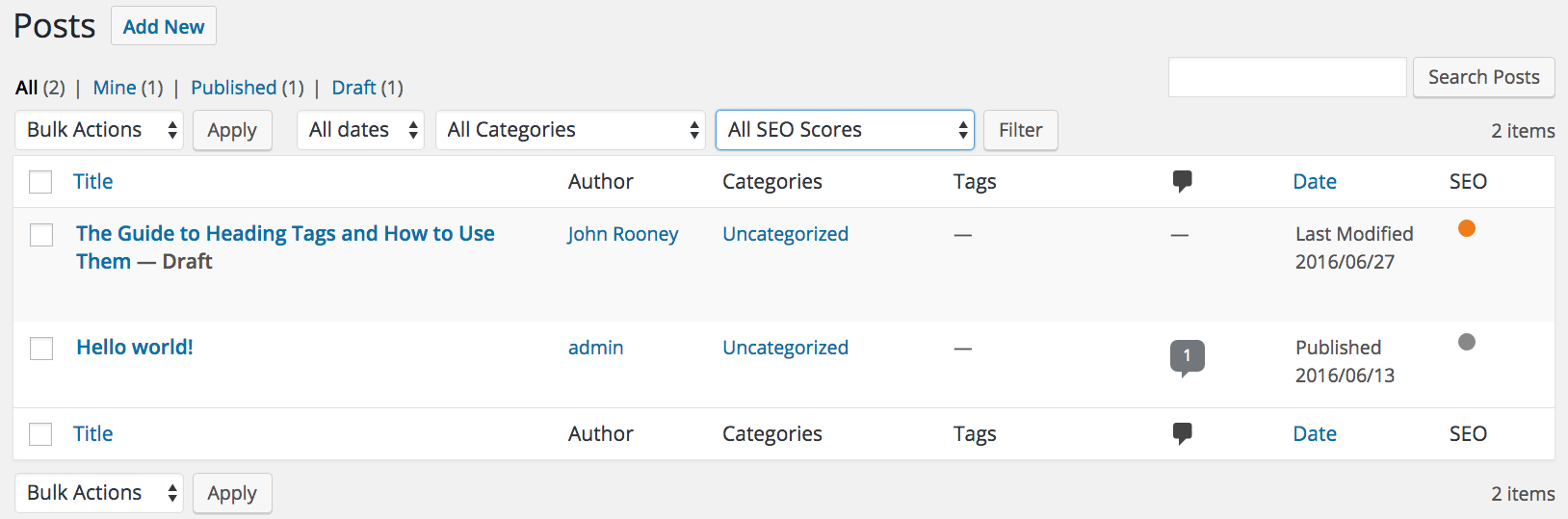
Task: Select the Heading Tags draft post checkbox
Action: tap(41, 235)
